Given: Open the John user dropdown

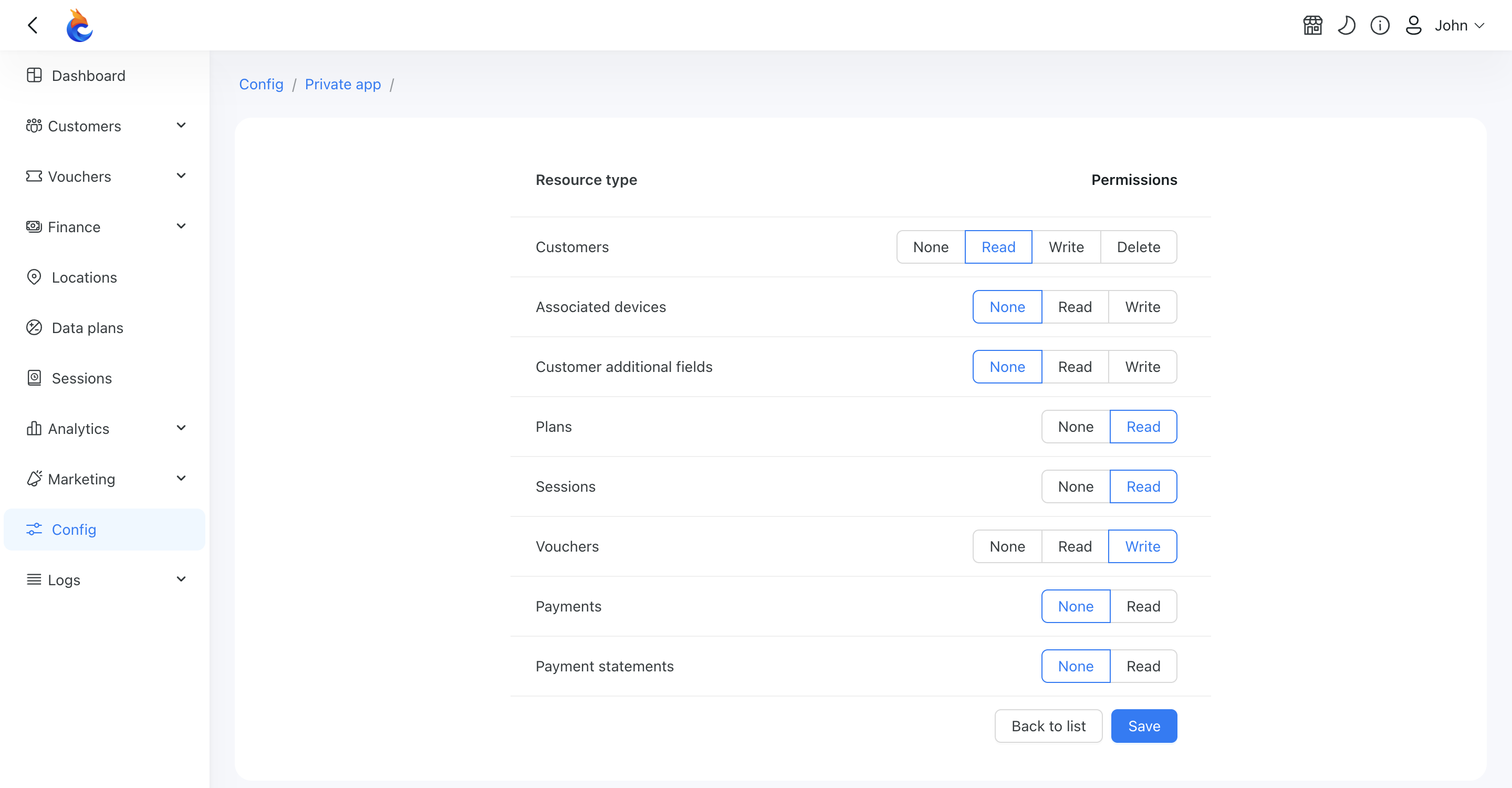Looking at the screenshot, I should point(1459,25).
